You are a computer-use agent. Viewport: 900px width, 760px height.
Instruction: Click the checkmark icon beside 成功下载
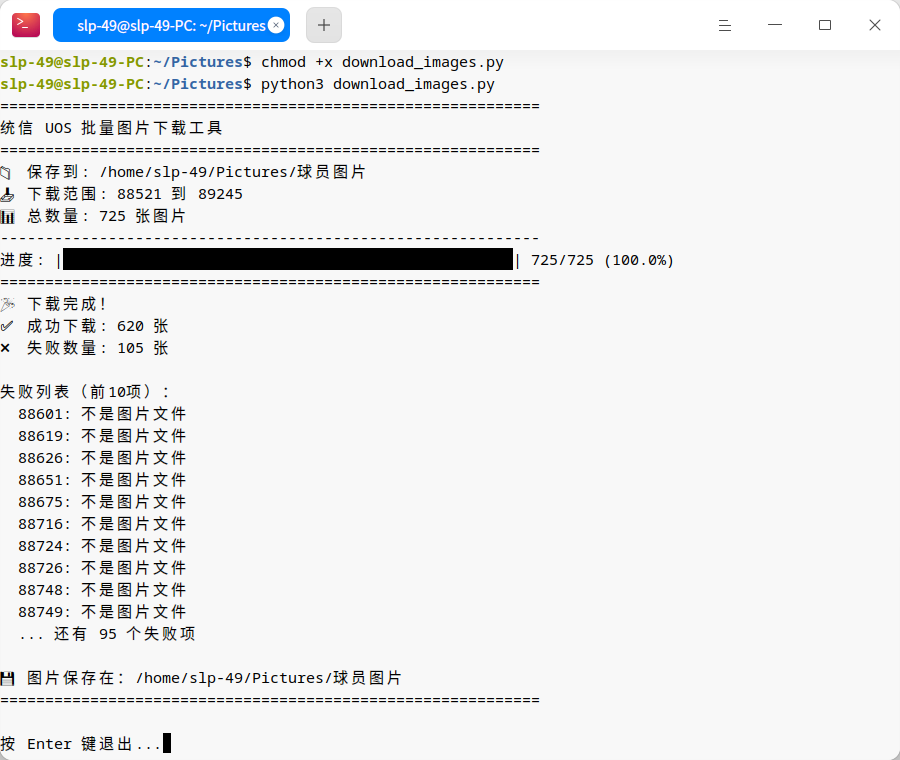[x=7, y=326]
